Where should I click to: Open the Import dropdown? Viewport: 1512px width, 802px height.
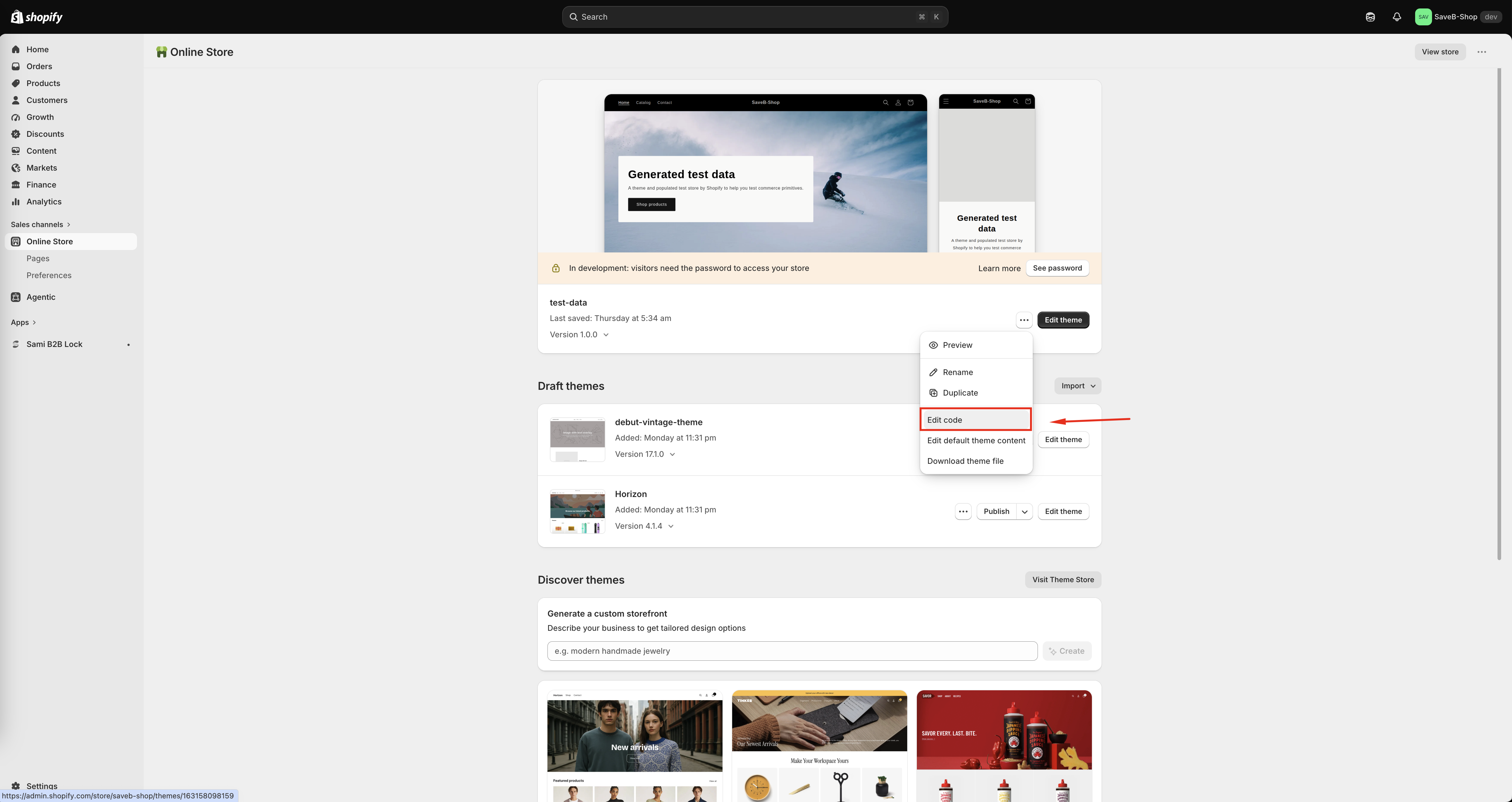tap(1078, 386)
